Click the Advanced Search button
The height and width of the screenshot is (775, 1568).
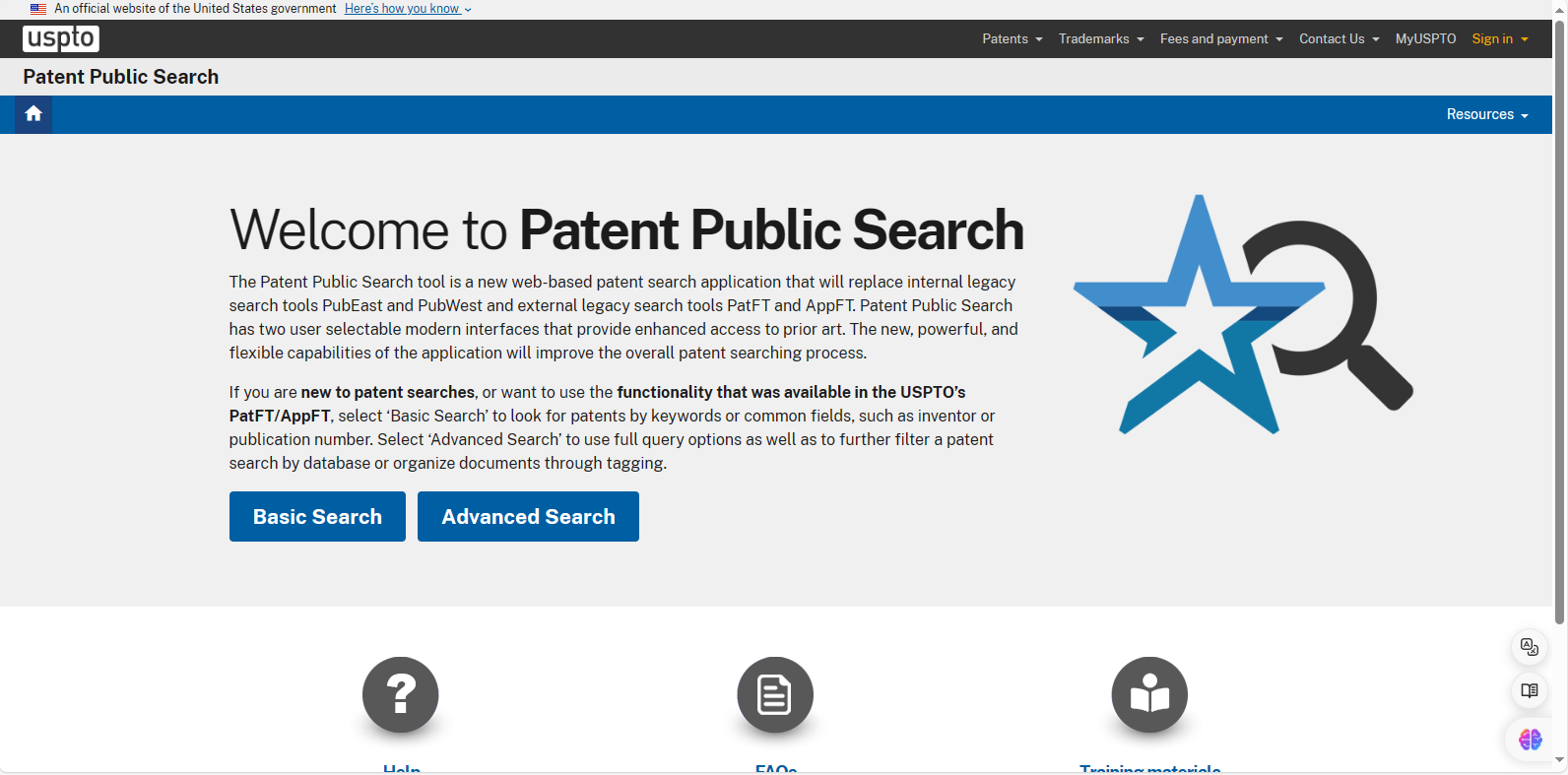tap(528, 517)
